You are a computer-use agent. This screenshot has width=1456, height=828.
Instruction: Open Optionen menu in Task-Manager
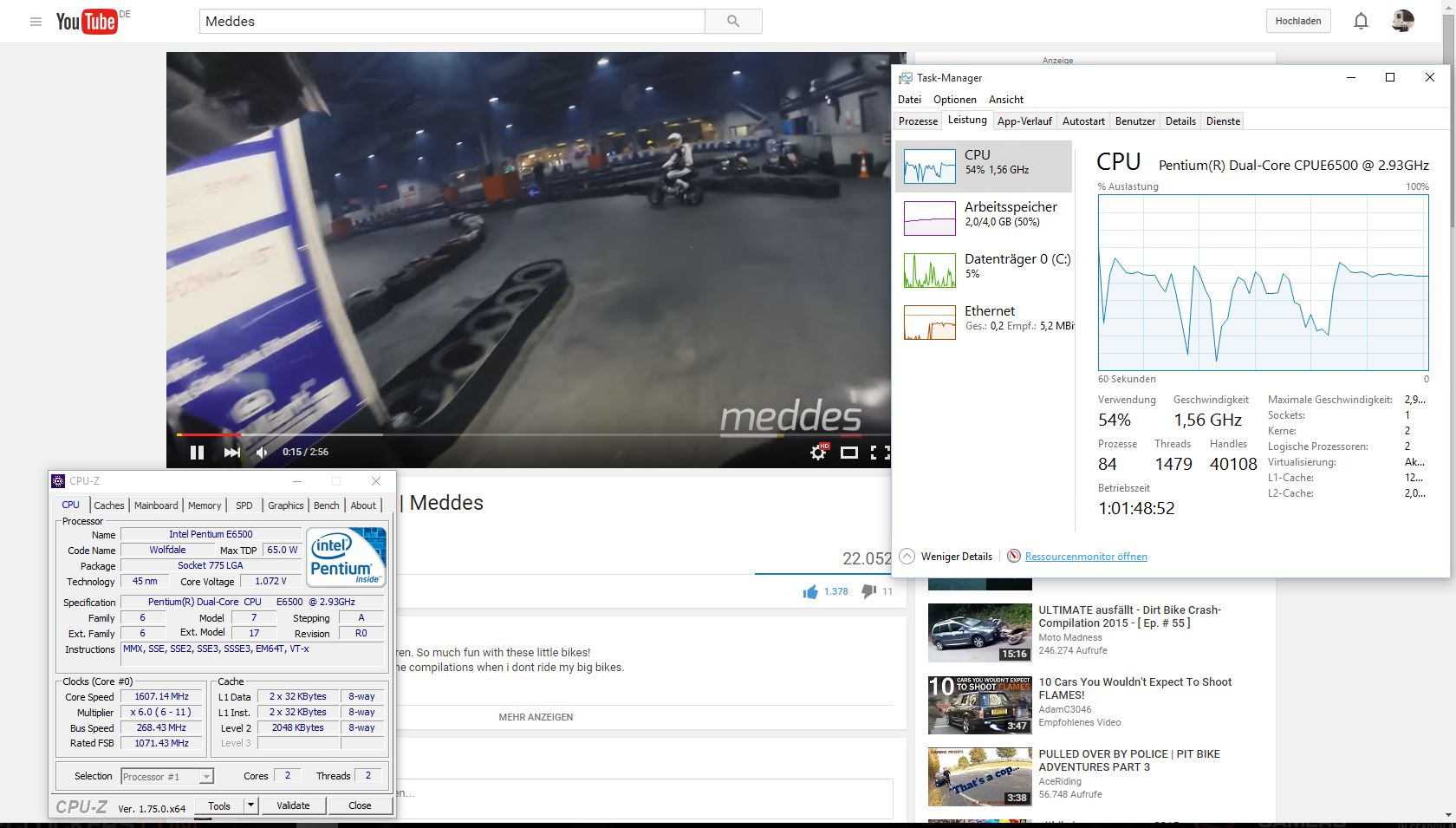coord(954,100)
